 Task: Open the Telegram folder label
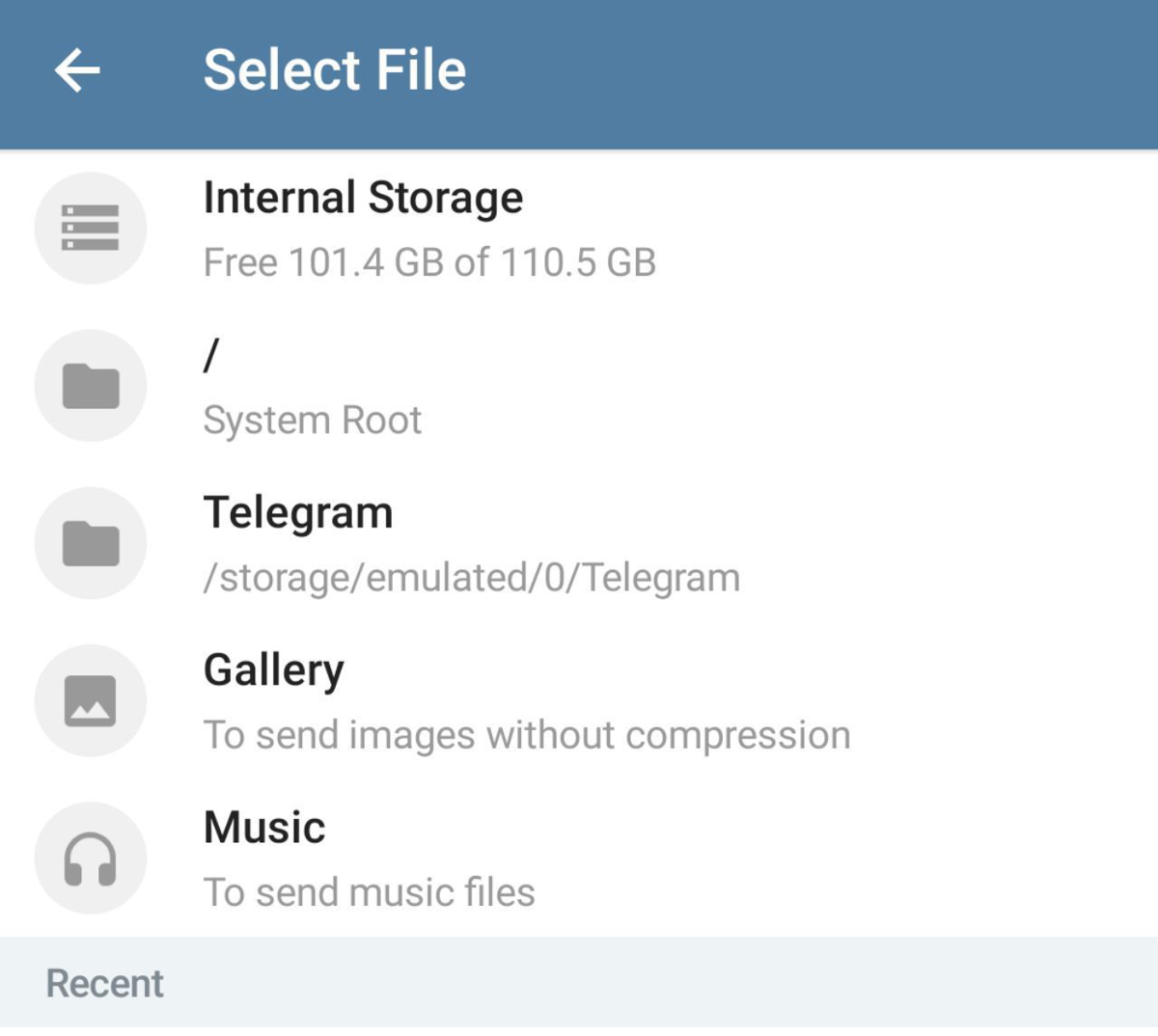tap(298, 512)
